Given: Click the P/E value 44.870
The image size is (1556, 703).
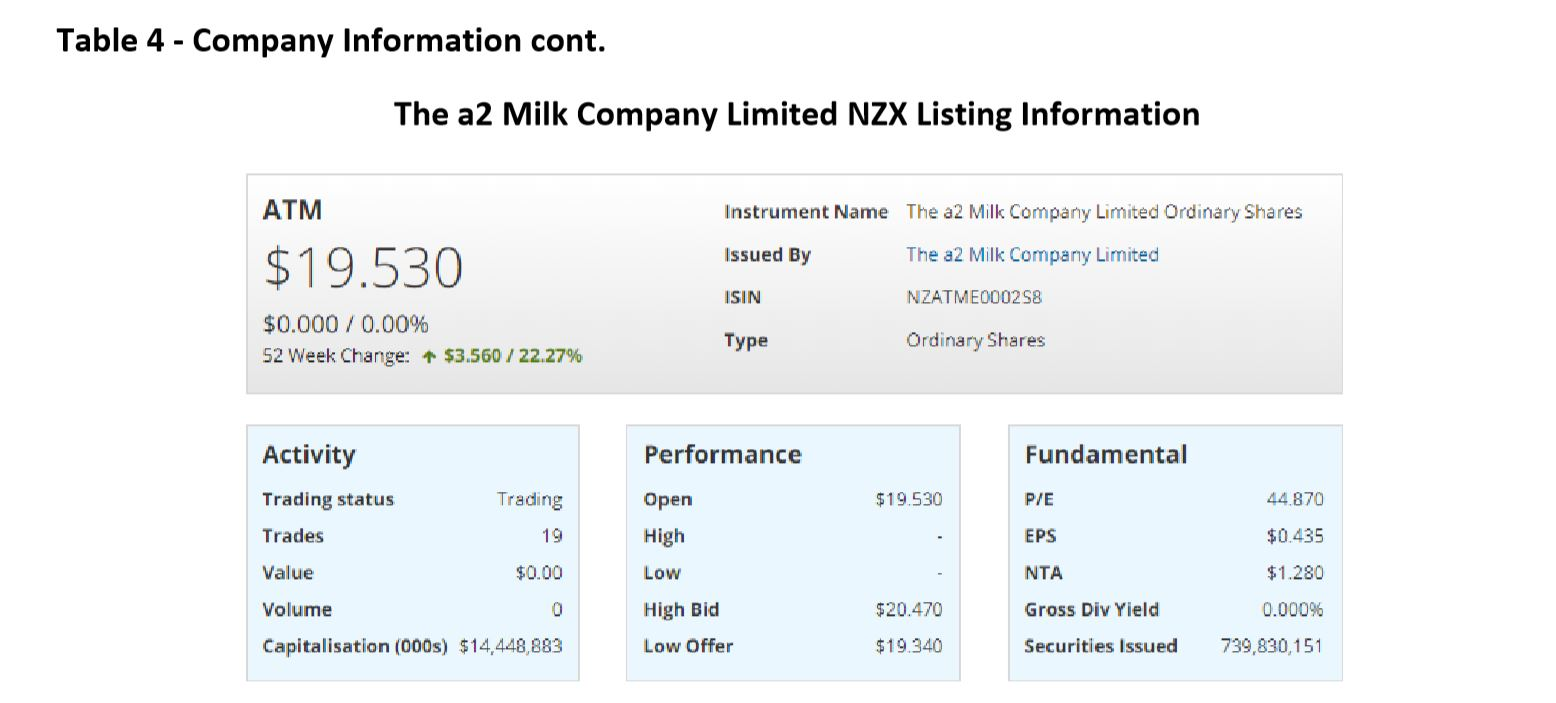Looking at the screenshot, I should 1294,500.
